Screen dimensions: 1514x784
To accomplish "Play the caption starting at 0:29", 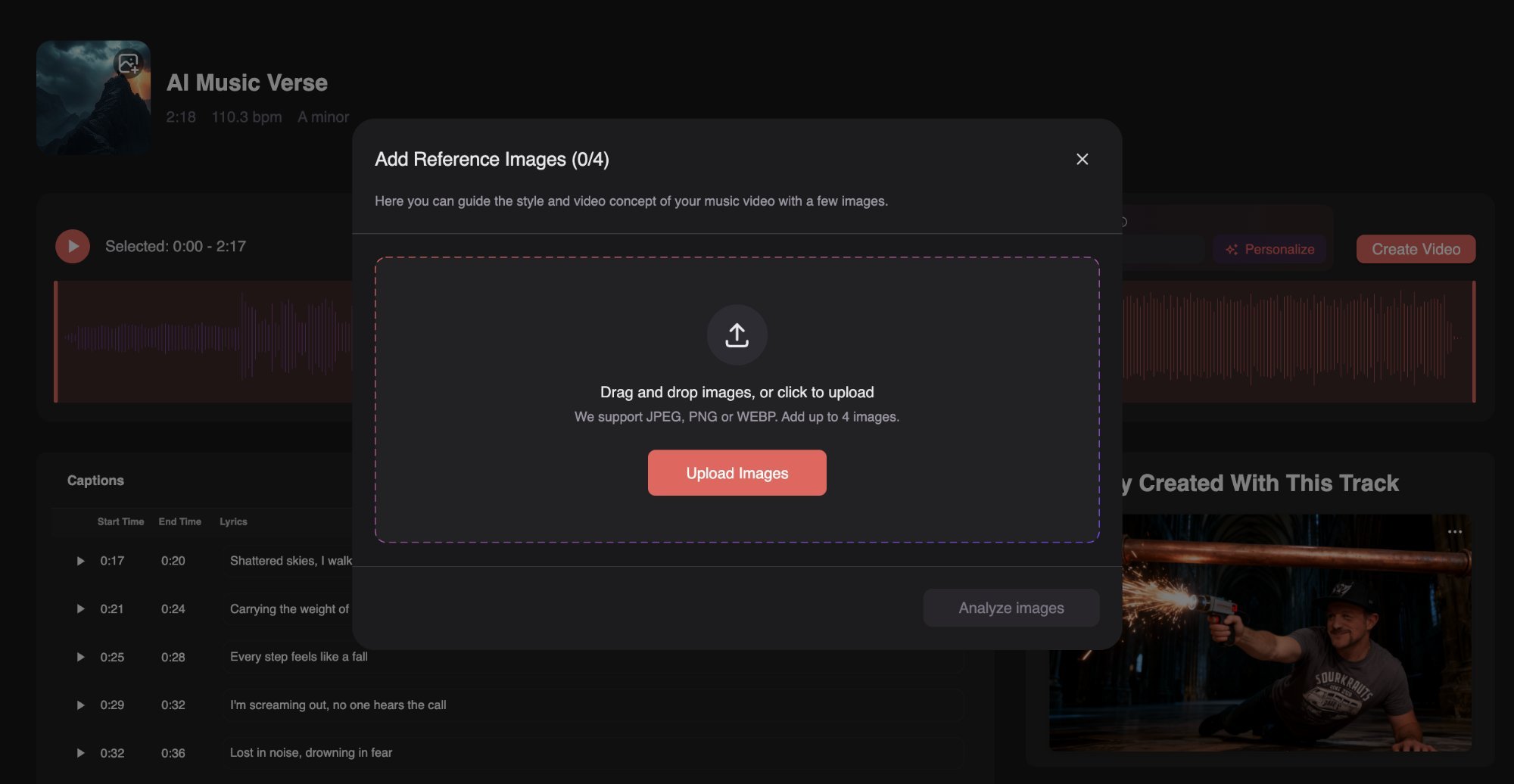I will pyautogui.click(x=79, y=705).
